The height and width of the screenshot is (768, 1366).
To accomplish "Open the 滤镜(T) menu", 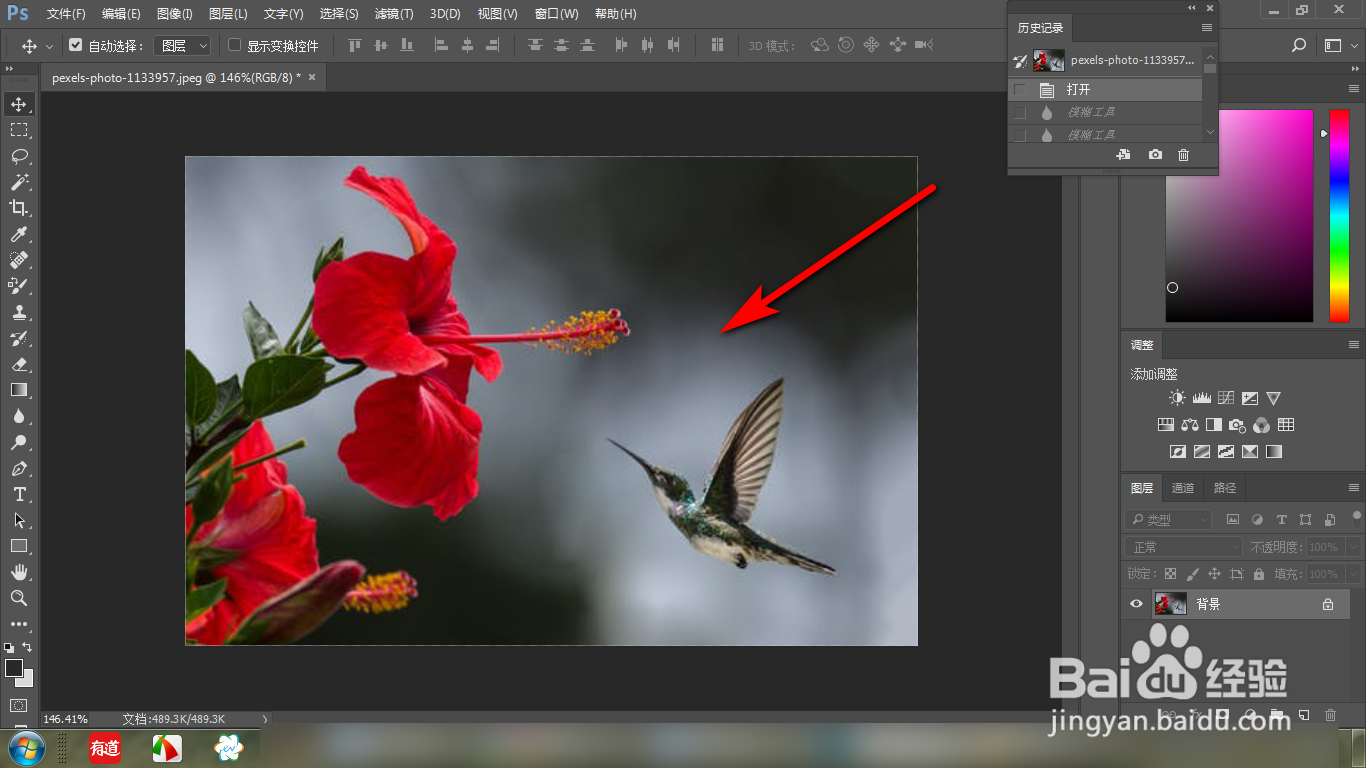I will tap(394, 14).
